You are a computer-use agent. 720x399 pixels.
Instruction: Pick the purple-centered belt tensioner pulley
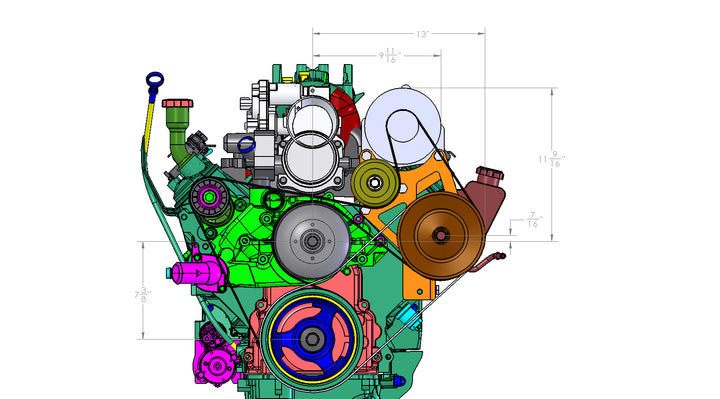pyautogui.click(x=209, y=197)
